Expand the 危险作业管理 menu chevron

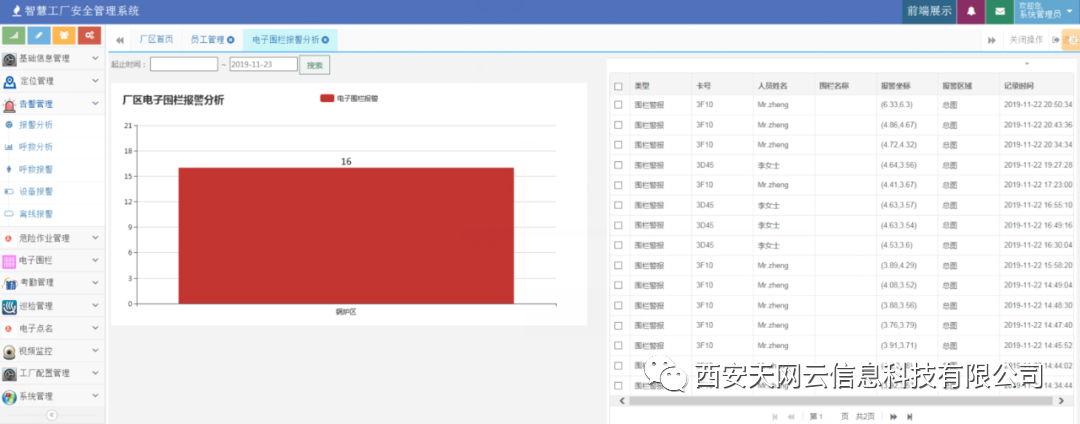(95, 238)
